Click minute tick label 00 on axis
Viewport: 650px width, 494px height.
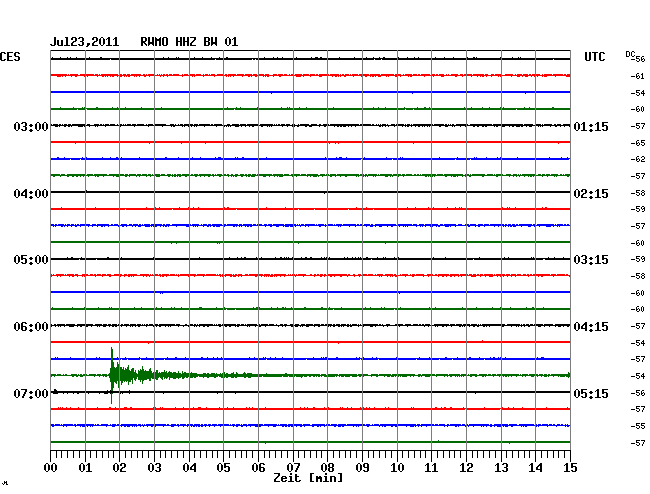tap(51, 468)
